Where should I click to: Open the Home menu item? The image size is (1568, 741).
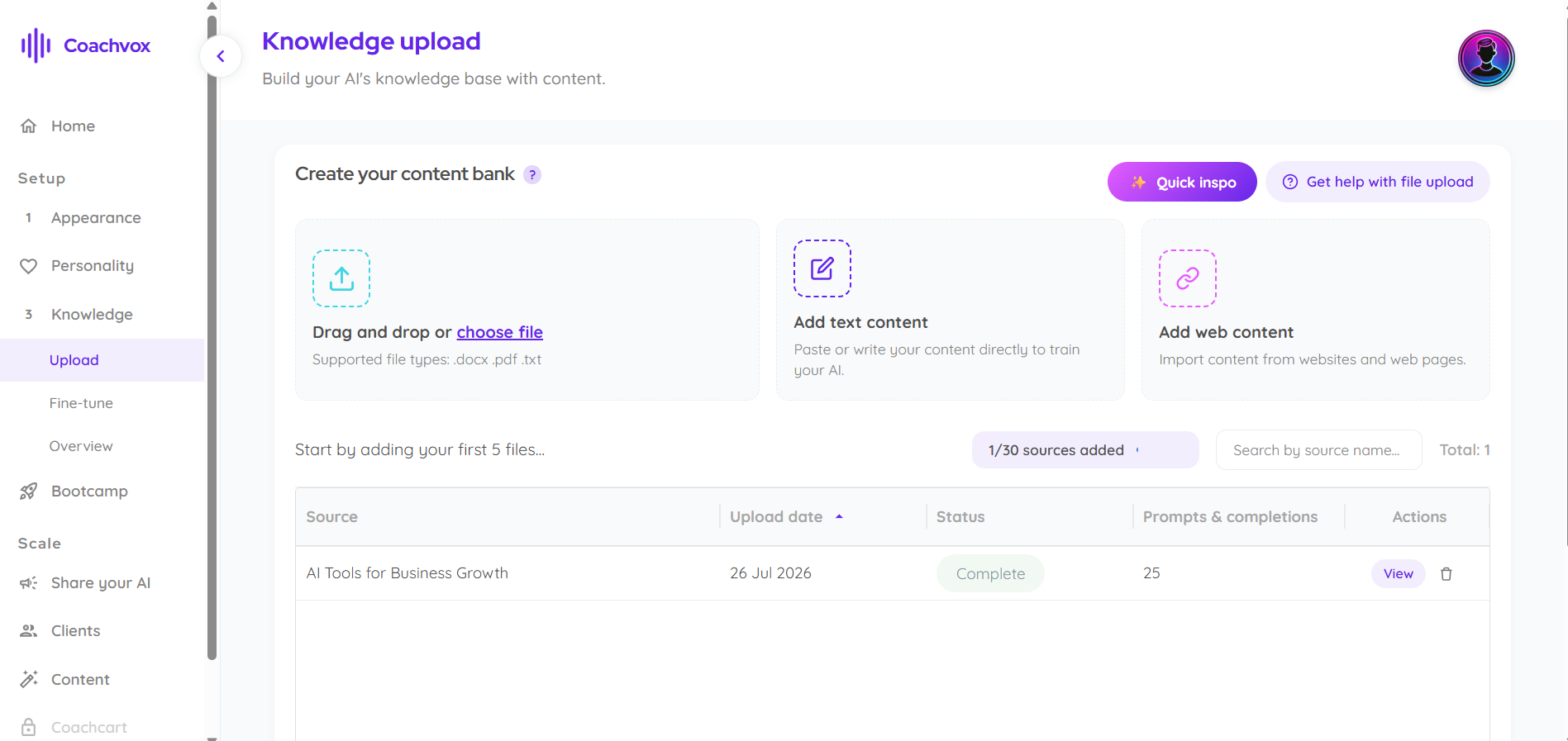tap(73, 126)
